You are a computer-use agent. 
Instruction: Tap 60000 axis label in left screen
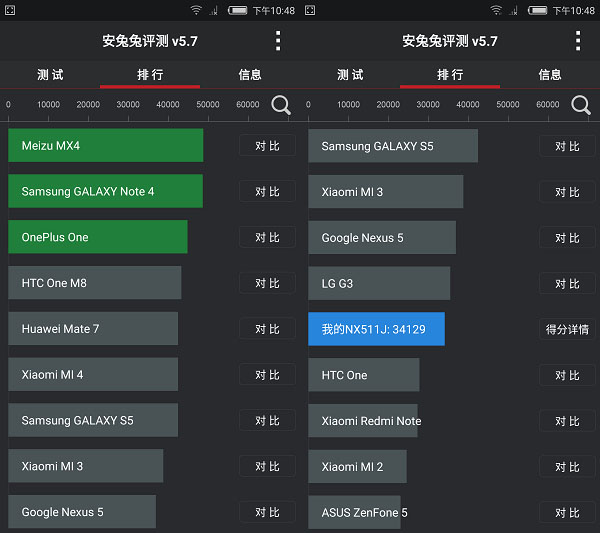tap(248, 104)
